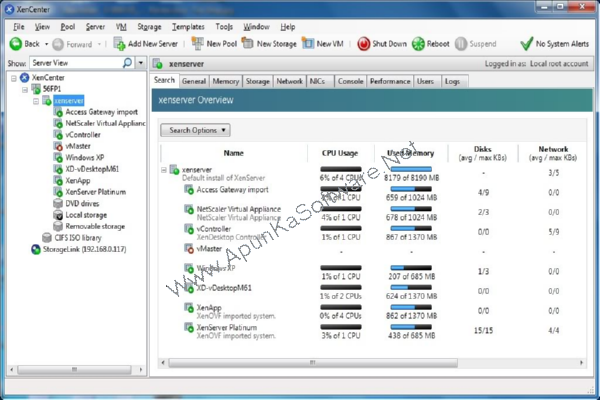Select XD-vDesktopM61 in the tree
The image size is (600, 400).
pyautogui.click(x=92, y=169)
